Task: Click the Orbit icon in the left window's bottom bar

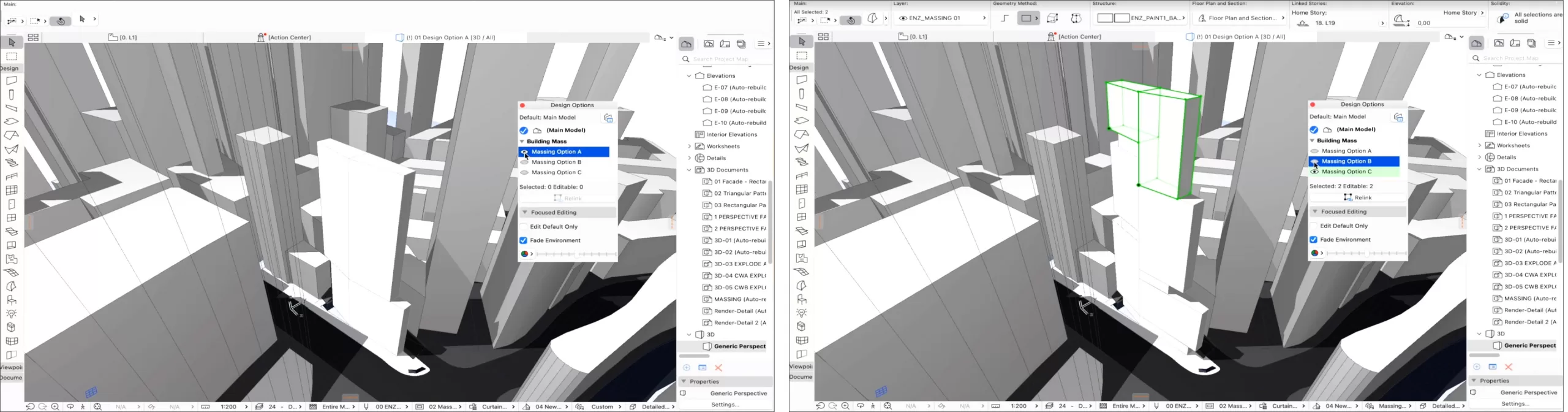Action: (x=70, y=406)
